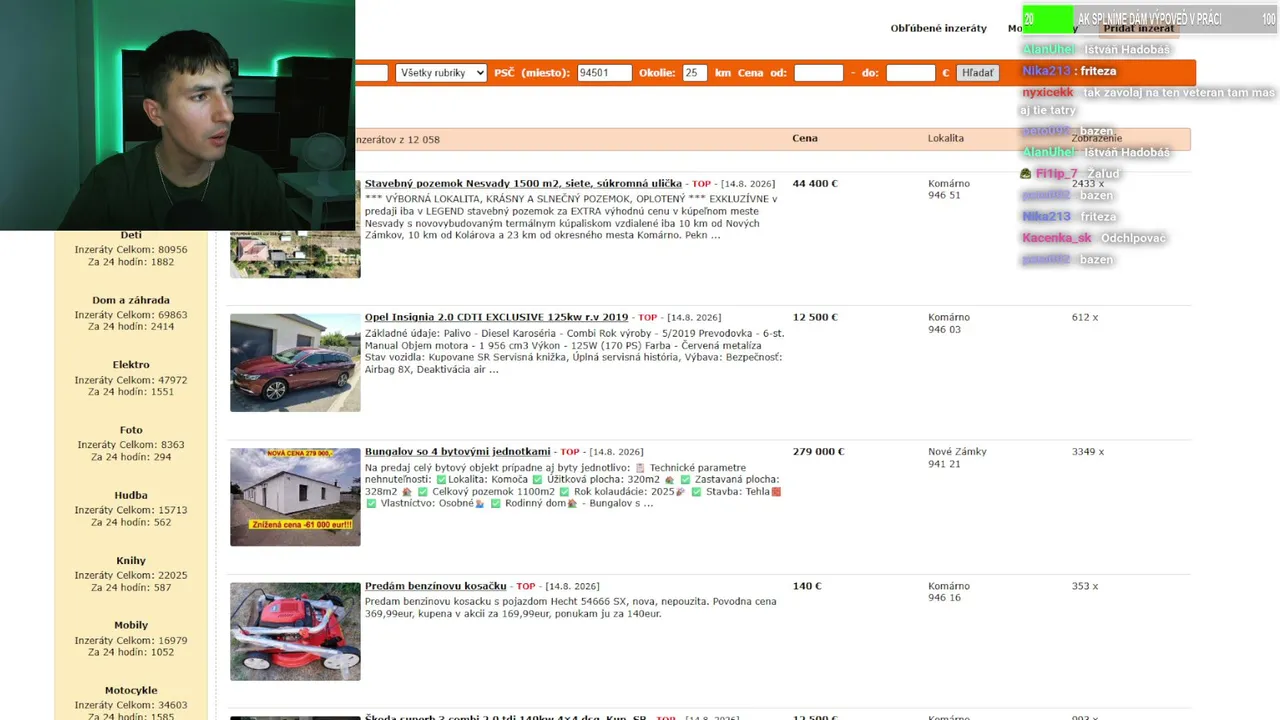Click the TOP label on the Opel Insignia listing

648,318
